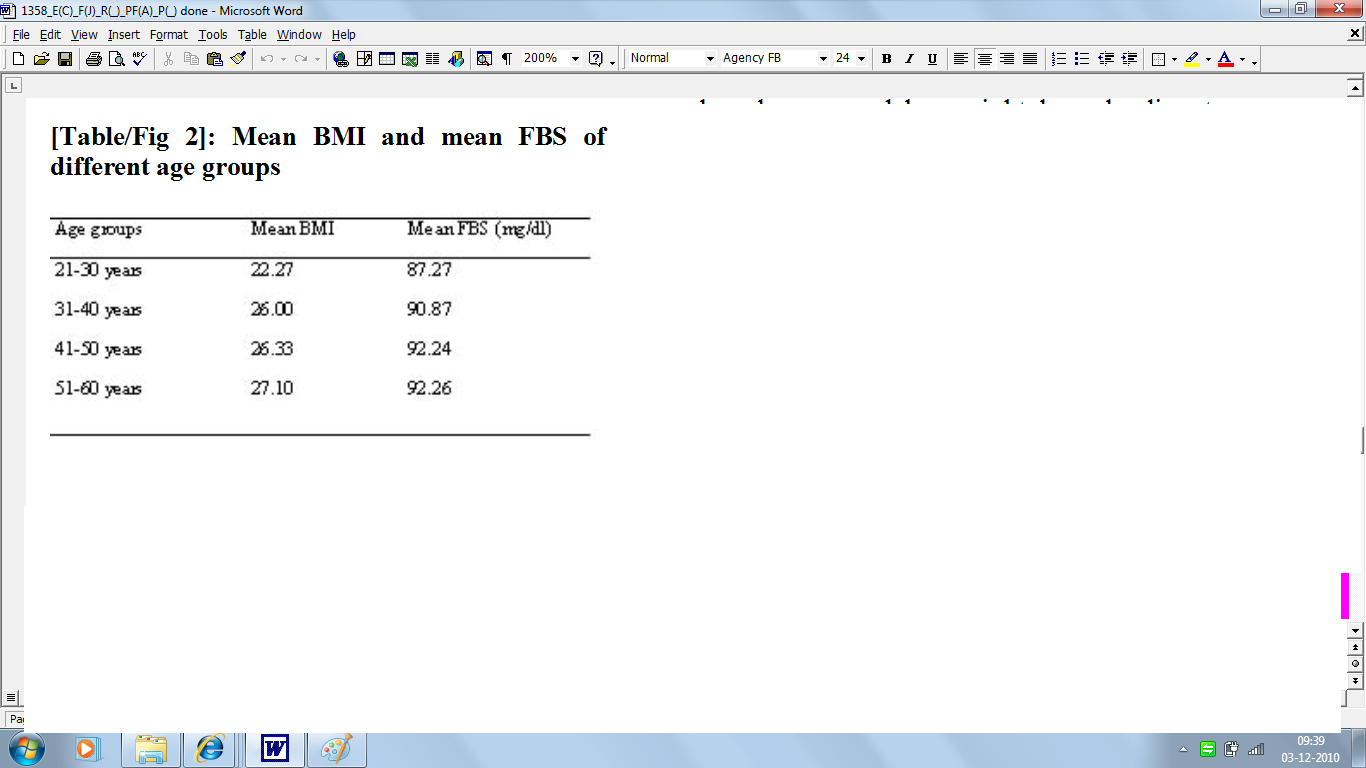Toggle Bold formatting
Image resolution: width=1366 pixels, height=768 pixels.
coord(886,59)
